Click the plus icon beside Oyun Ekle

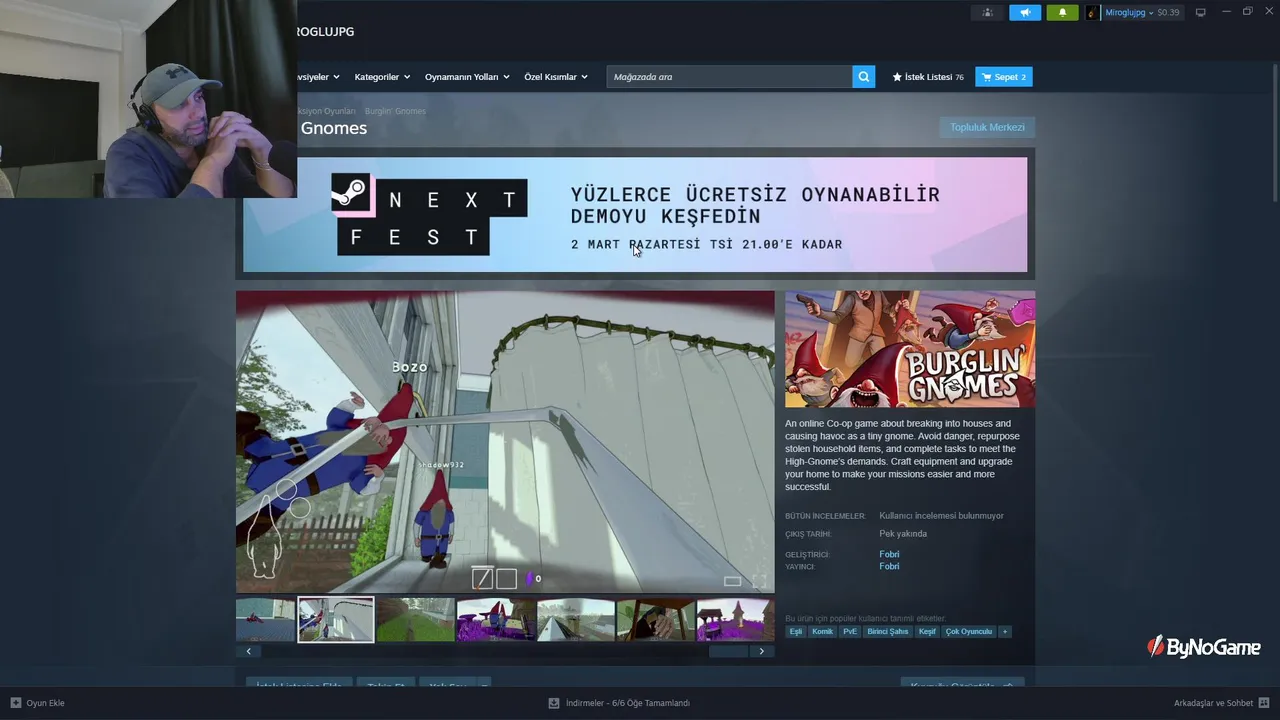[15, 703]
